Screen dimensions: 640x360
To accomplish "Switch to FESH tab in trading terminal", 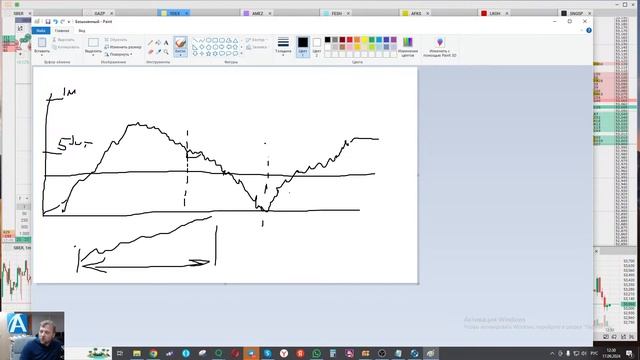I will point(337,13).
